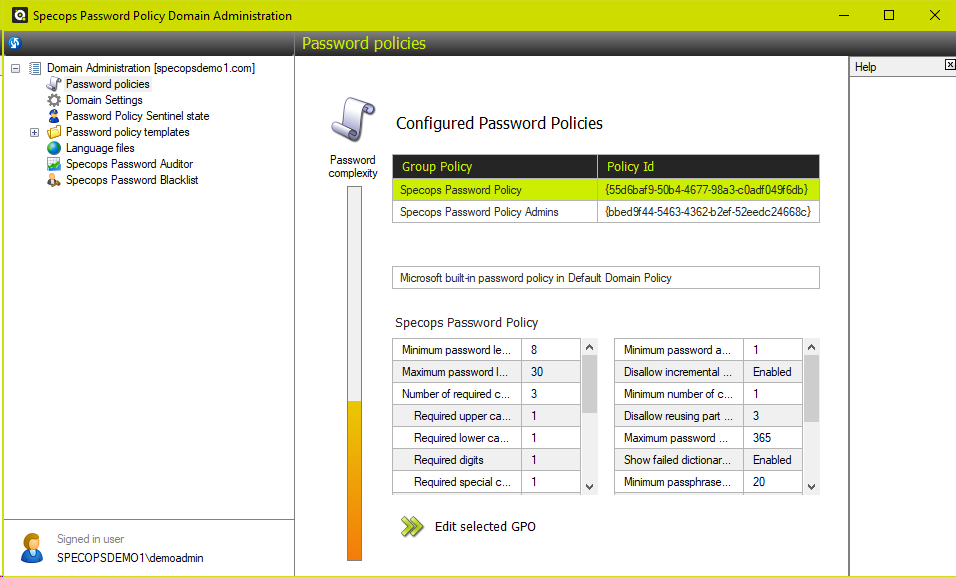Select Password policies in the tree
Screen dimensions: 956x577
(x=107, y=84)
